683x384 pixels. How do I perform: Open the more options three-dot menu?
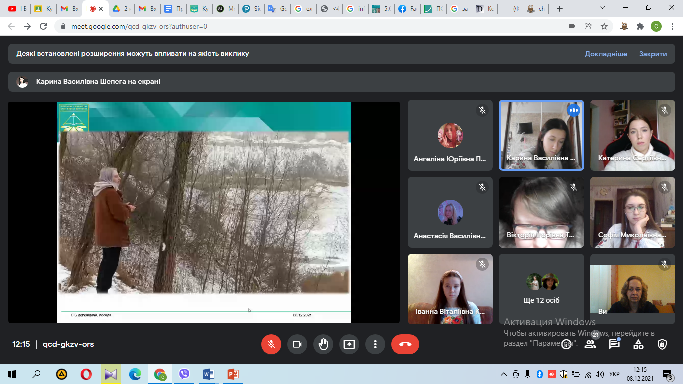pyautogui.click(x=375, y=344)
